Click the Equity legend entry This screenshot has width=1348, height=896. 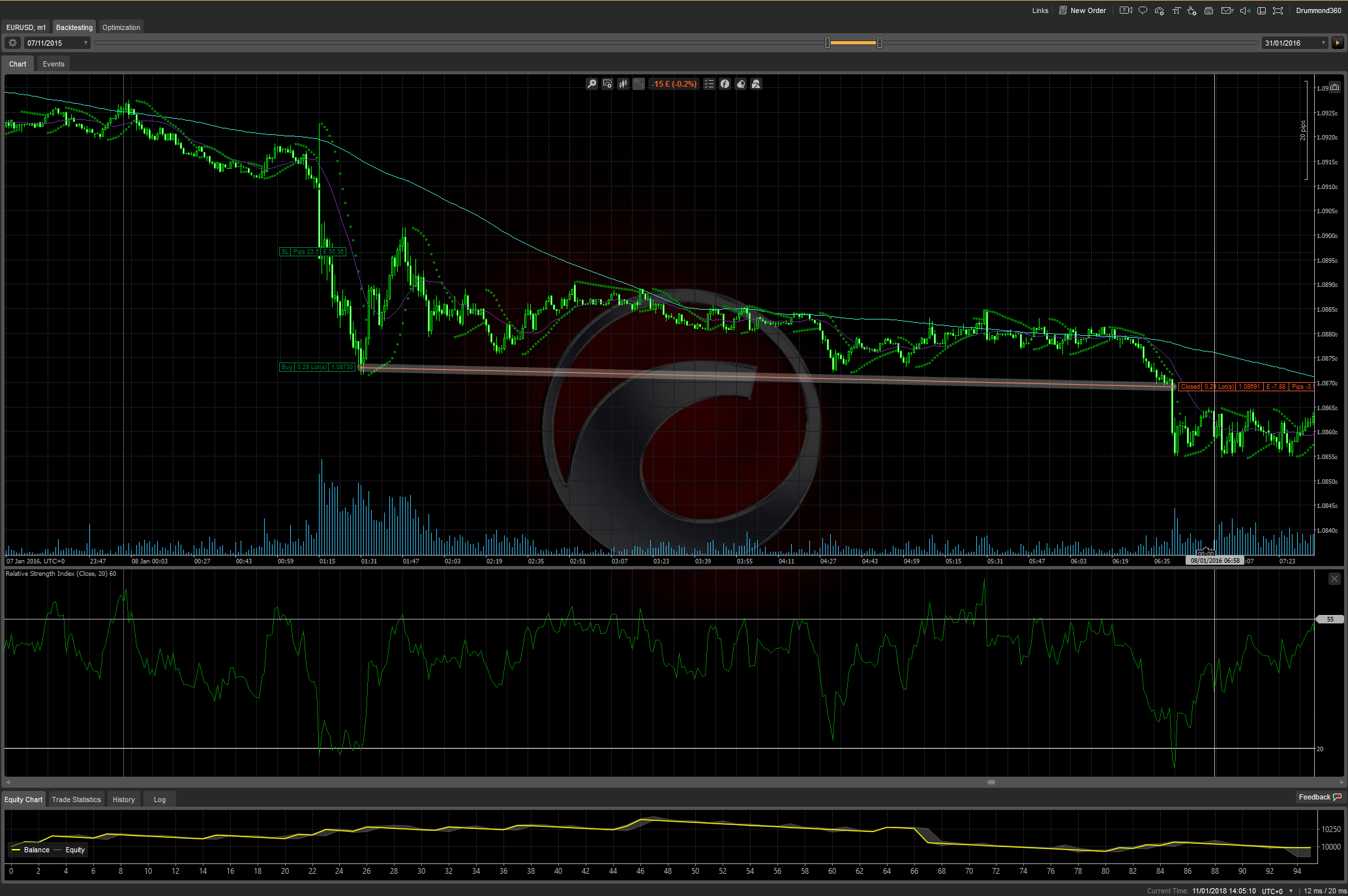pyautogui.click(x=69, y=850)
